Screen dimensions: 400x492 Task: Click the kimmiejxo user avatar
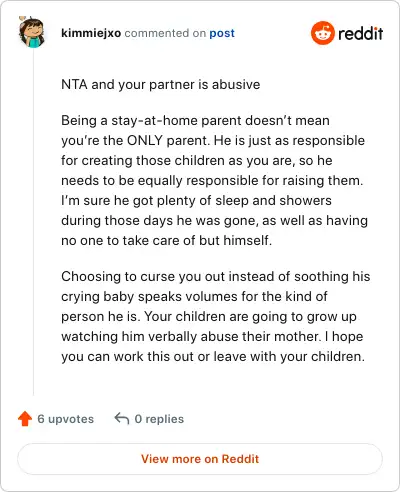(32, 32)
